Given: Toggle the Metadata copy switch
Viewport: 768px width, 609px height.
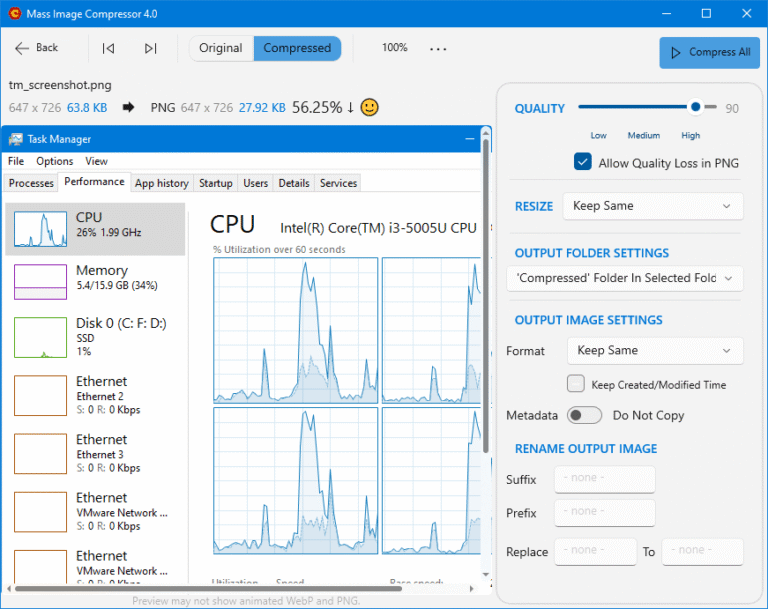Looking at the screenshot, I should click(584, 415).
